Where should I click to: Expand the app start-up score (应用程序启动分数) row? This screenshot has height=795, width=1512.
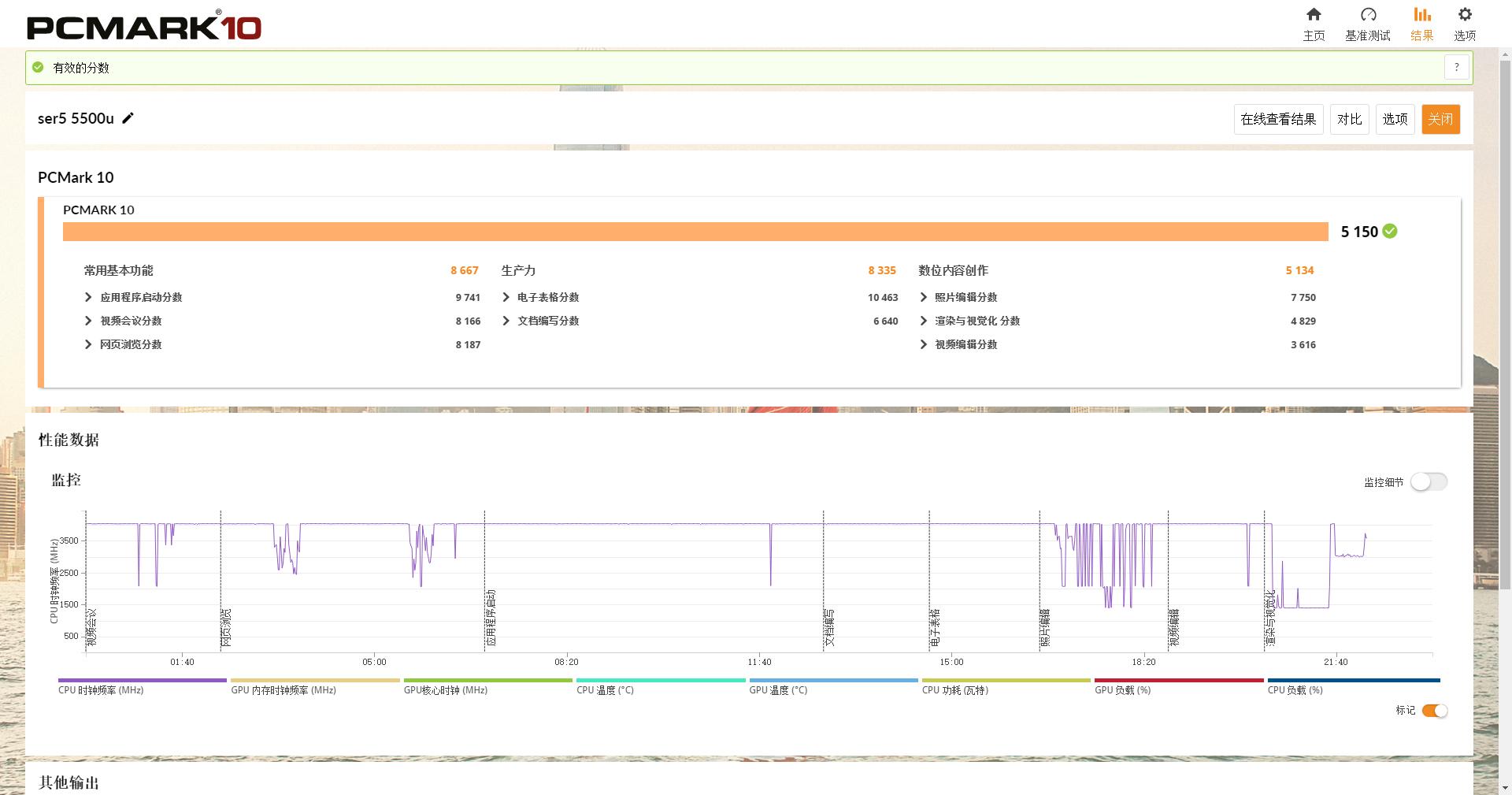coord(88,297)
